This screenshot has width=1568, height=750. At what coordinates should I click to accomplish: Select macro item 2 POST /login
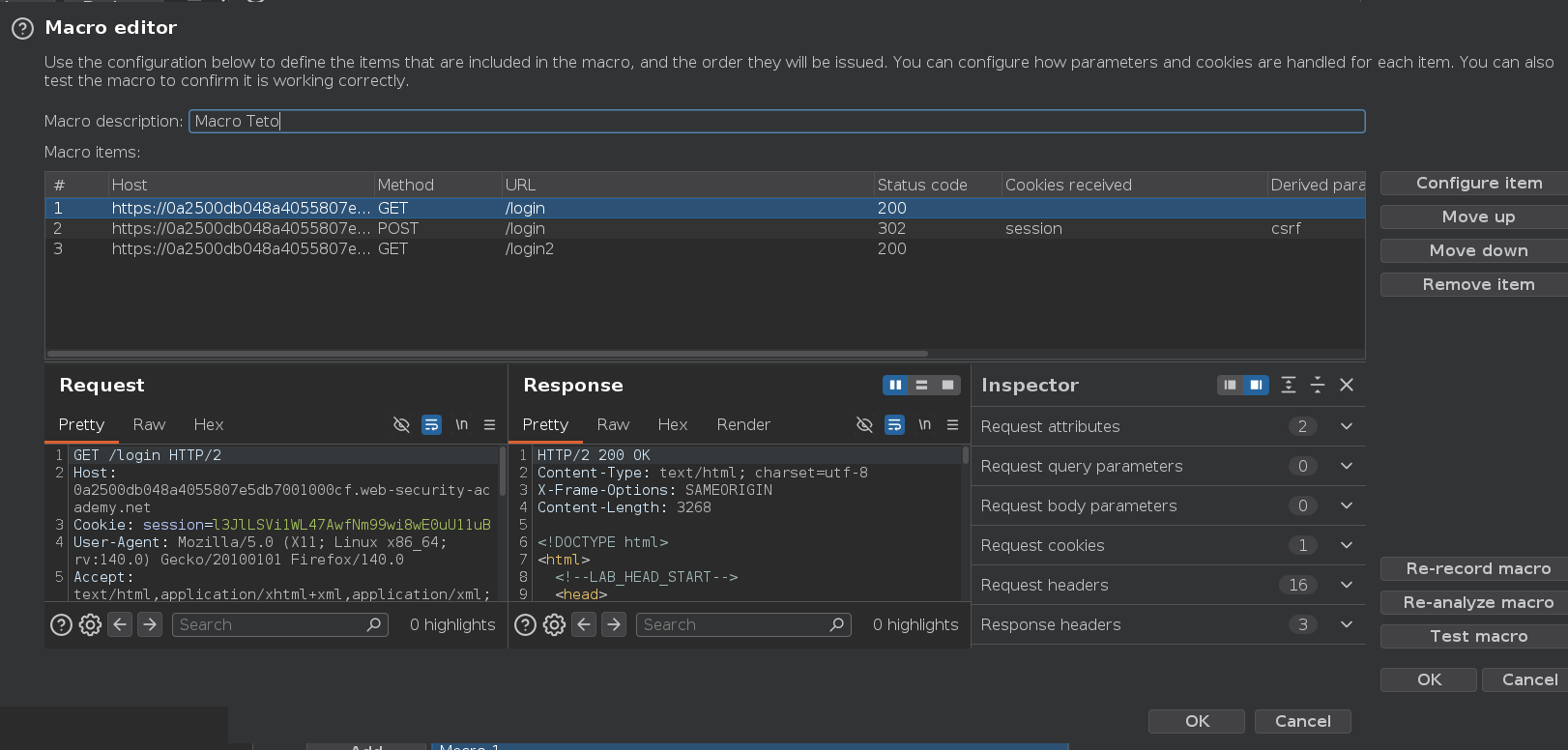coord(705,229)
